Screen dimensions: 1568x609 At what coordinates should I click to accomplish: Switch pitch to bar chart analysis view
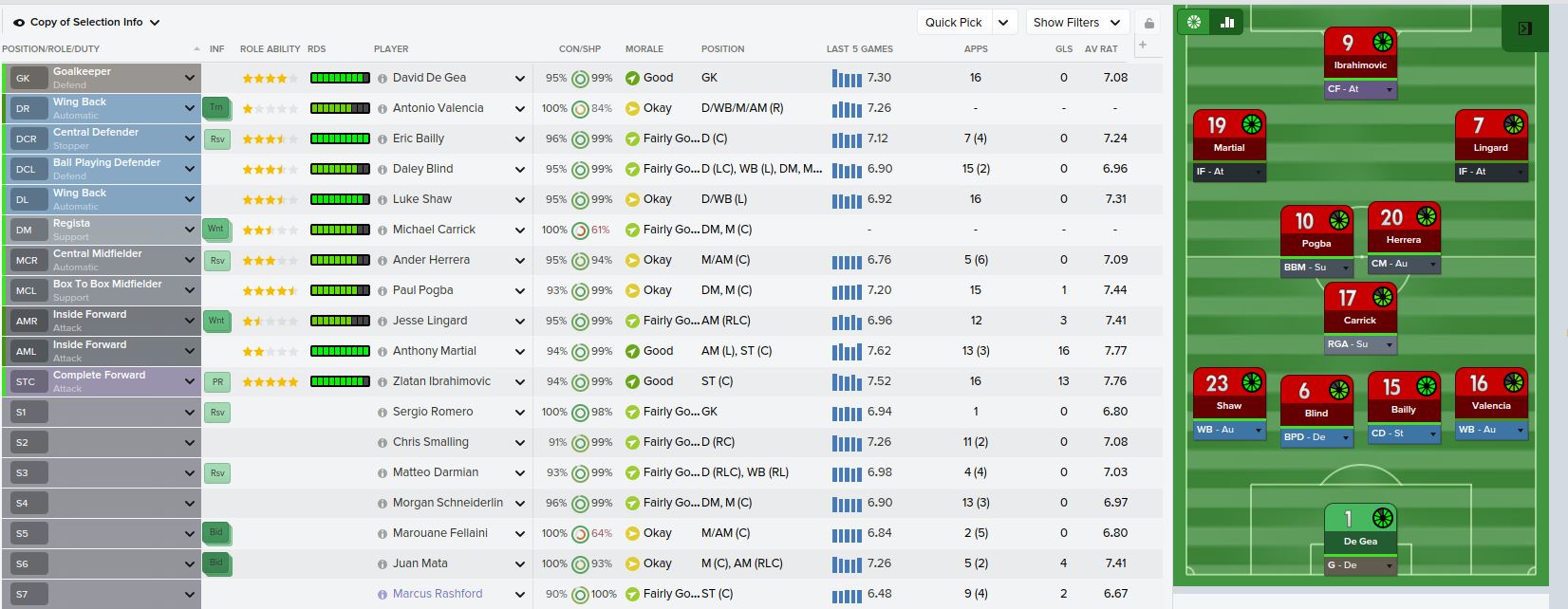[x=1226, y=22]
